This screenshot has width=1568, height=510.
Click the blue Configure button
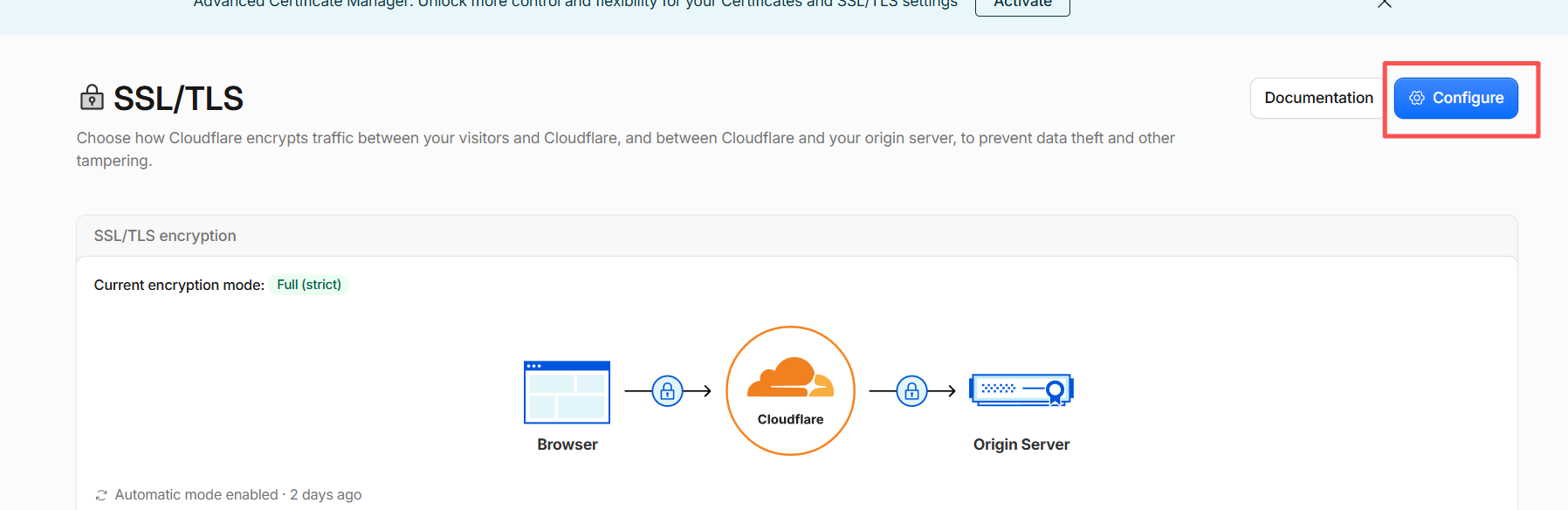click(x=1455, y=98)
